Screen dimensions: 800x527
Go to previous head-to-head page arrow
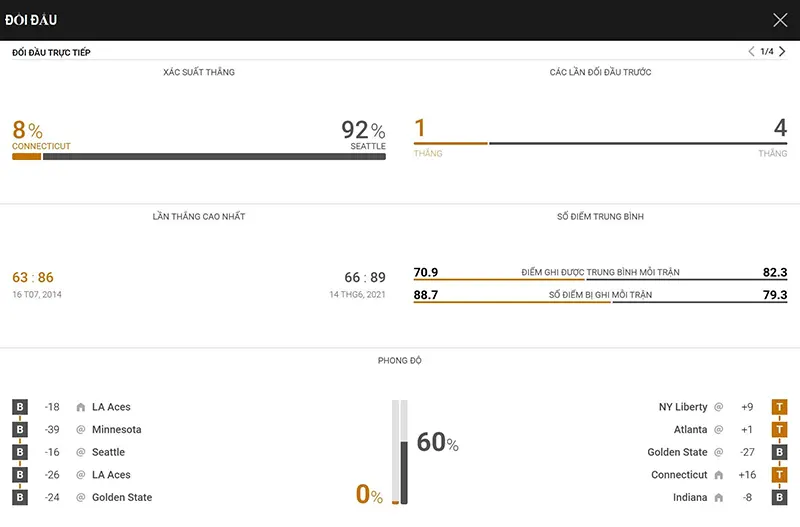point(751,51)
